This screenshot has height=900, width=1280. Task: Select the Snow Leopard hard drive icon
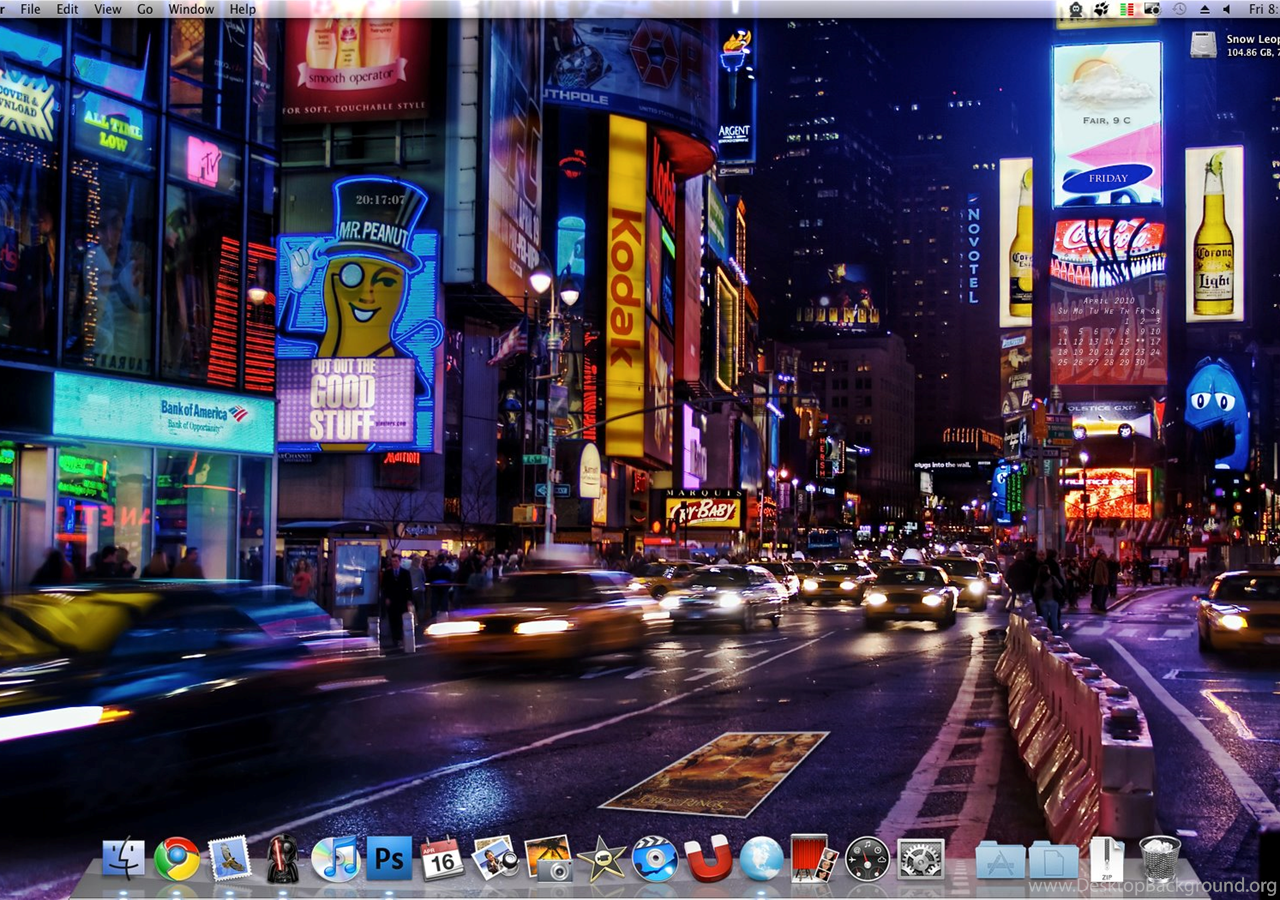click(x=1204, y=44)
